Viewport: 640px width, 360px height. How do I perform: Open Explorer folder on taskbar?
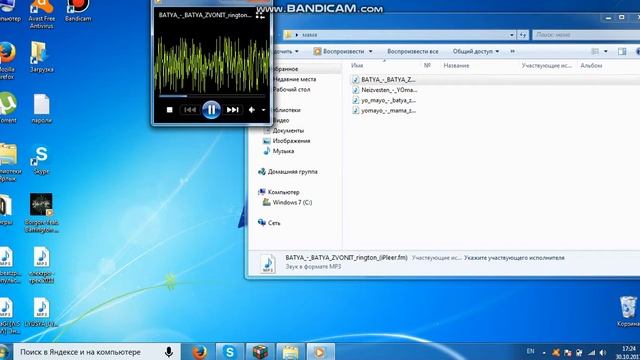290,352
